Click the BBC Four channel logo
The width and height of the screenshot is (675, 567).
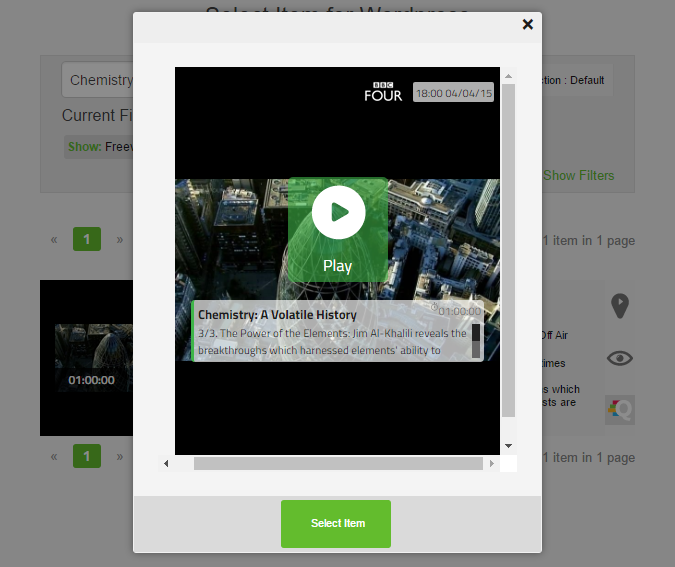[x=383, y=92]
